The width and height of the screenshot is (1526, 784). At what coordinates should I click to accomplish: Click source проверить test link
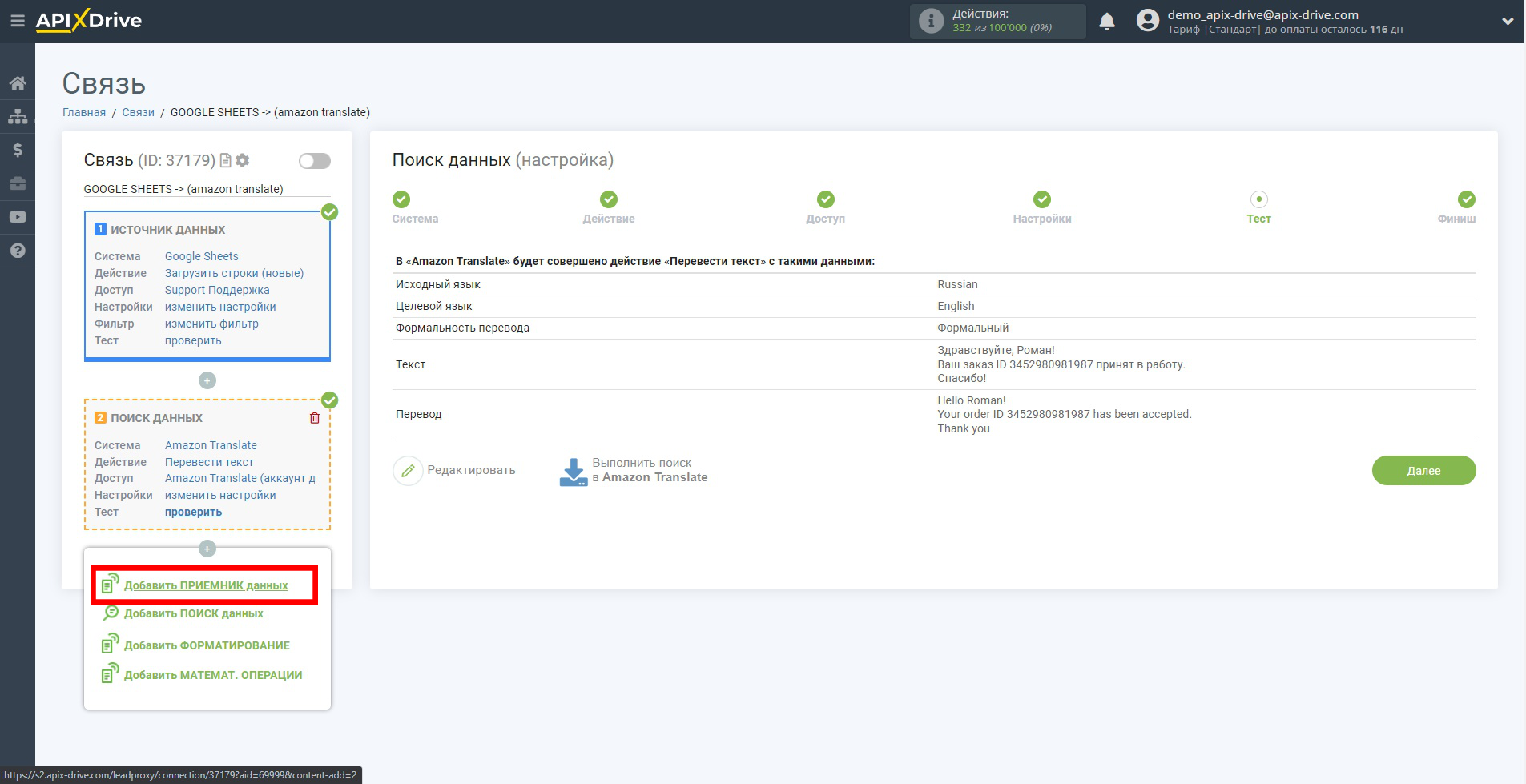(x=193, y=340)
